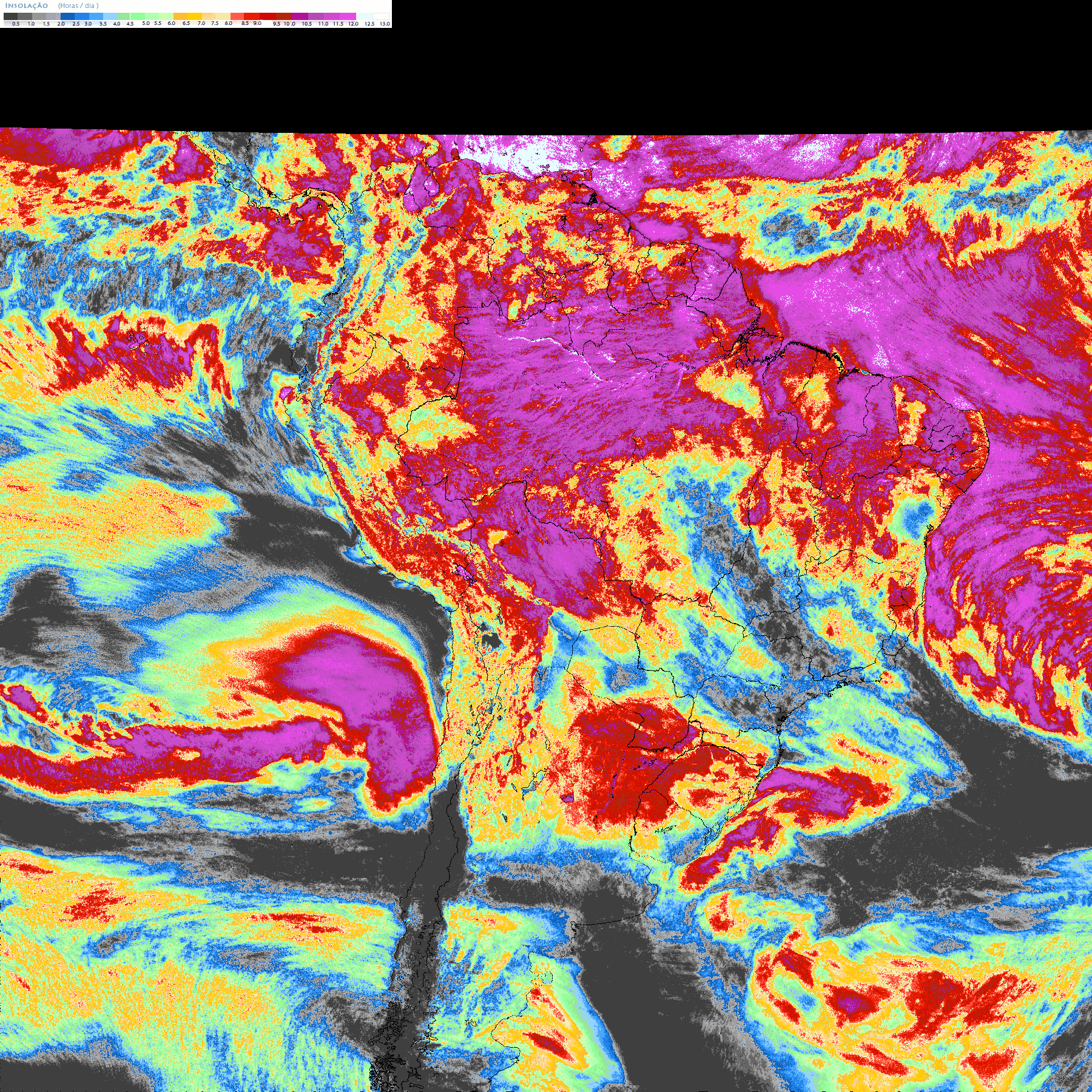This screenshot has width=1092, height=1092.
Task: Click the 8.5 legend value
Action: 245,23
